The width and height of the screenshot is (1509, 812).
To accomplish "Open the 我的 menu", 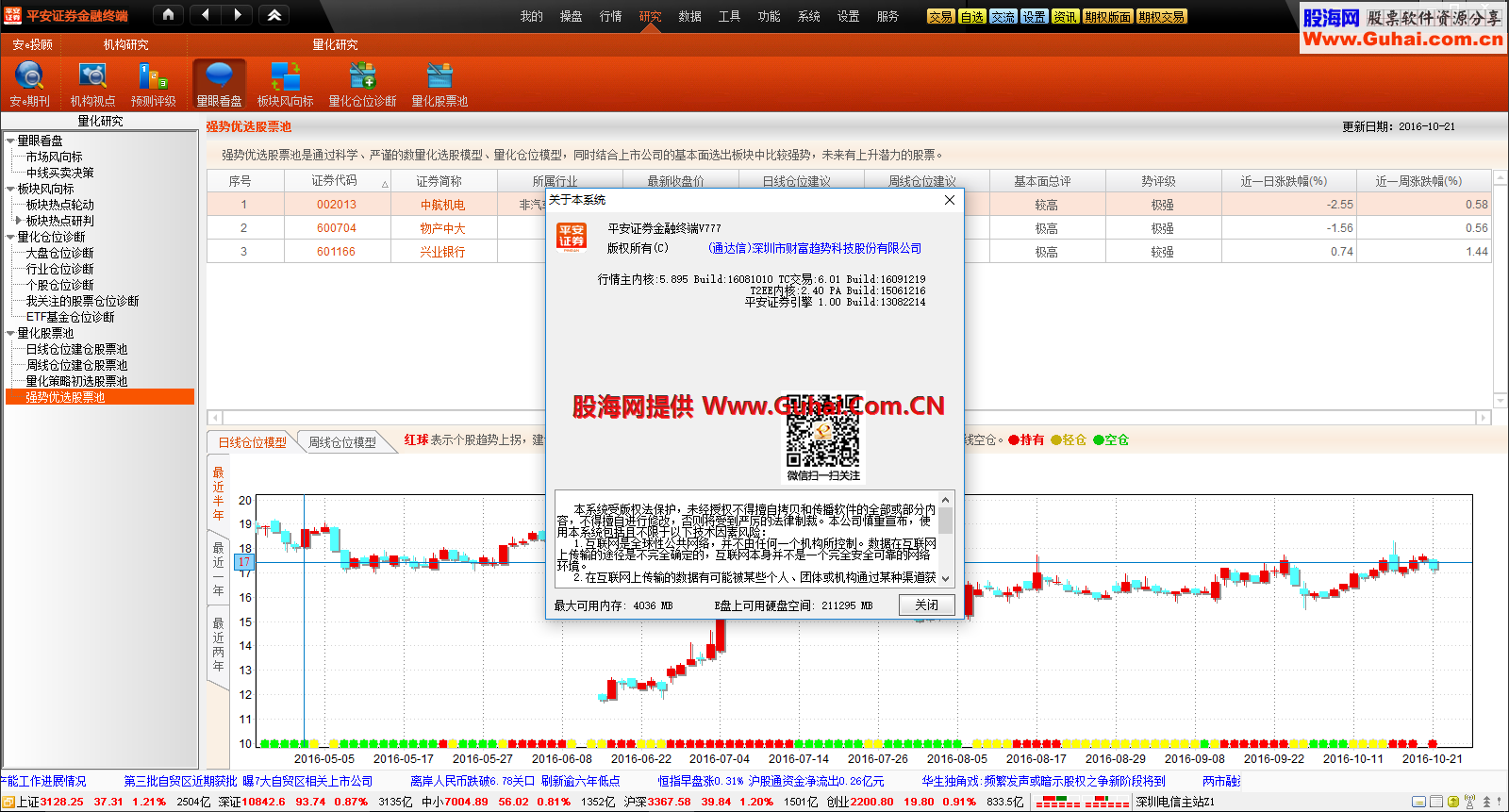I will 532,16.
